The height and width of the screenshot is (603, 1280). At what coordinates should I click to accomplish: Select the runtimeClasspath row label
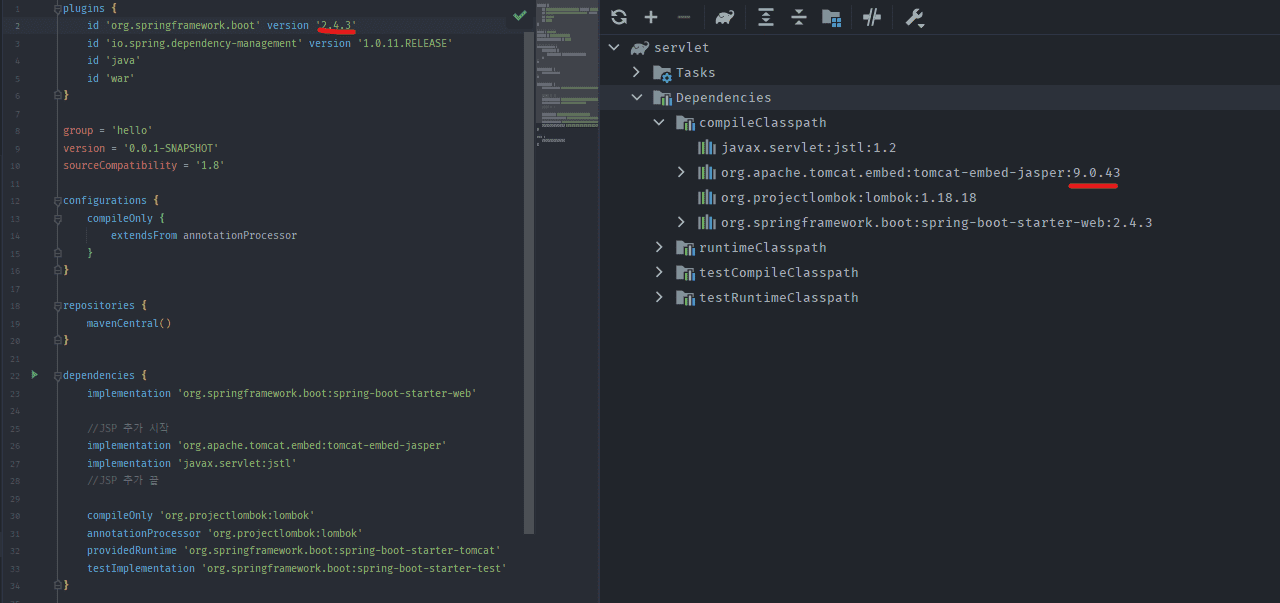[762, 248]
